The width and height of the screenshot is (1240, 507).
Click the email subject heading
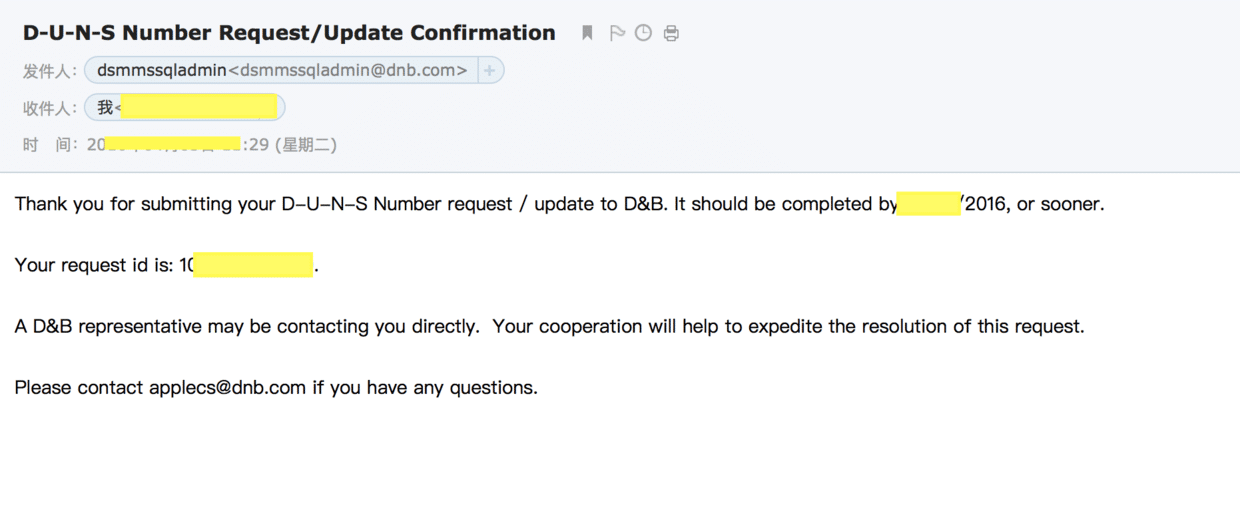289,33
